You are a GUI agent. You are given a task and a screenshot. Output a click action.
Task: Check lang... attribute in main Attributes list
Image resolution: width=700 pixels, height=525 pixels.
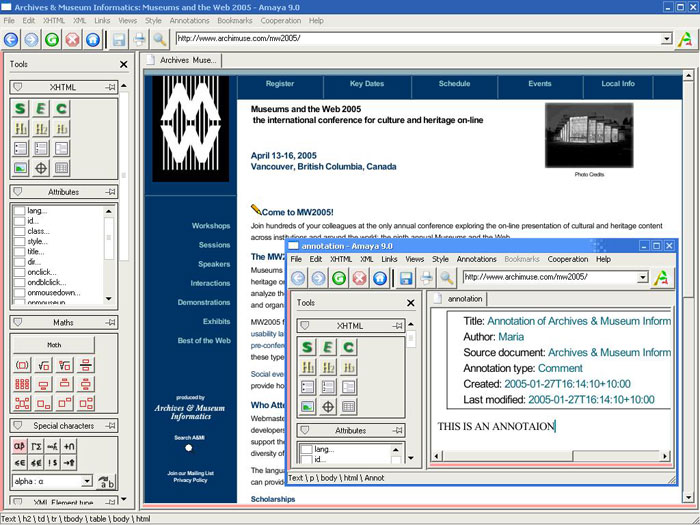[x=19, y=210]
